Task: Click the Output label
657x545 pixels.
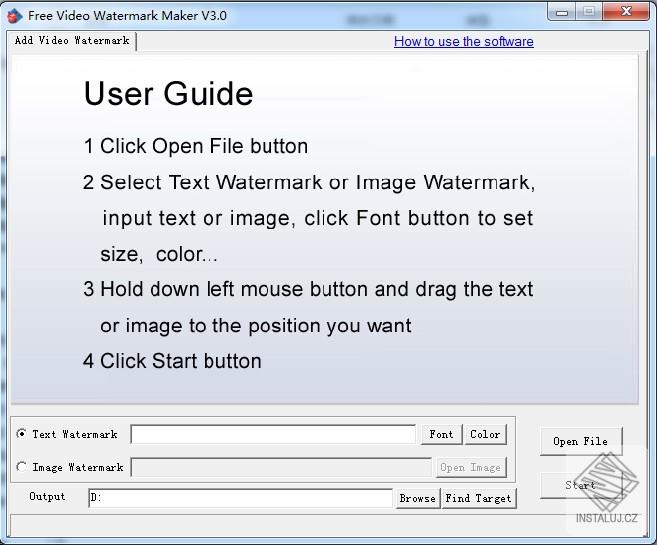Action: (47, 496)
